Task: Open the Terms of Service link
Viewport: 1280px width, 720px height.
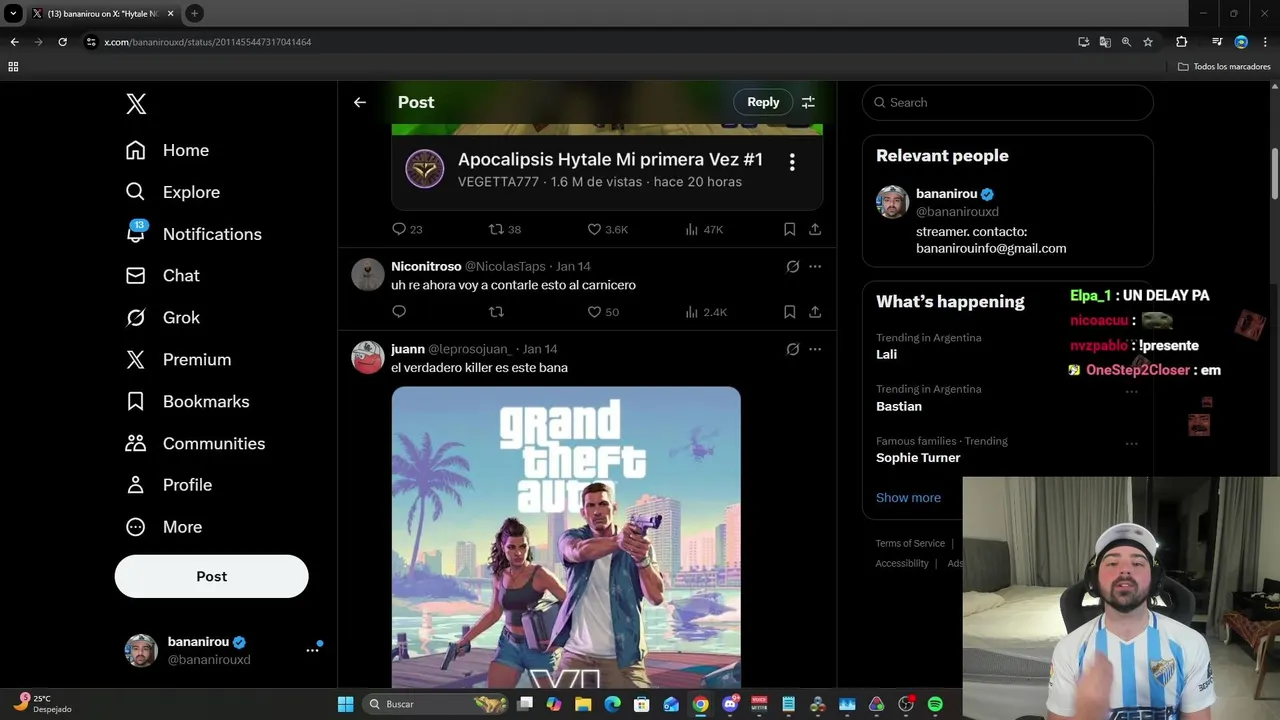Action: pyautogui.click(x=910, y=543)
